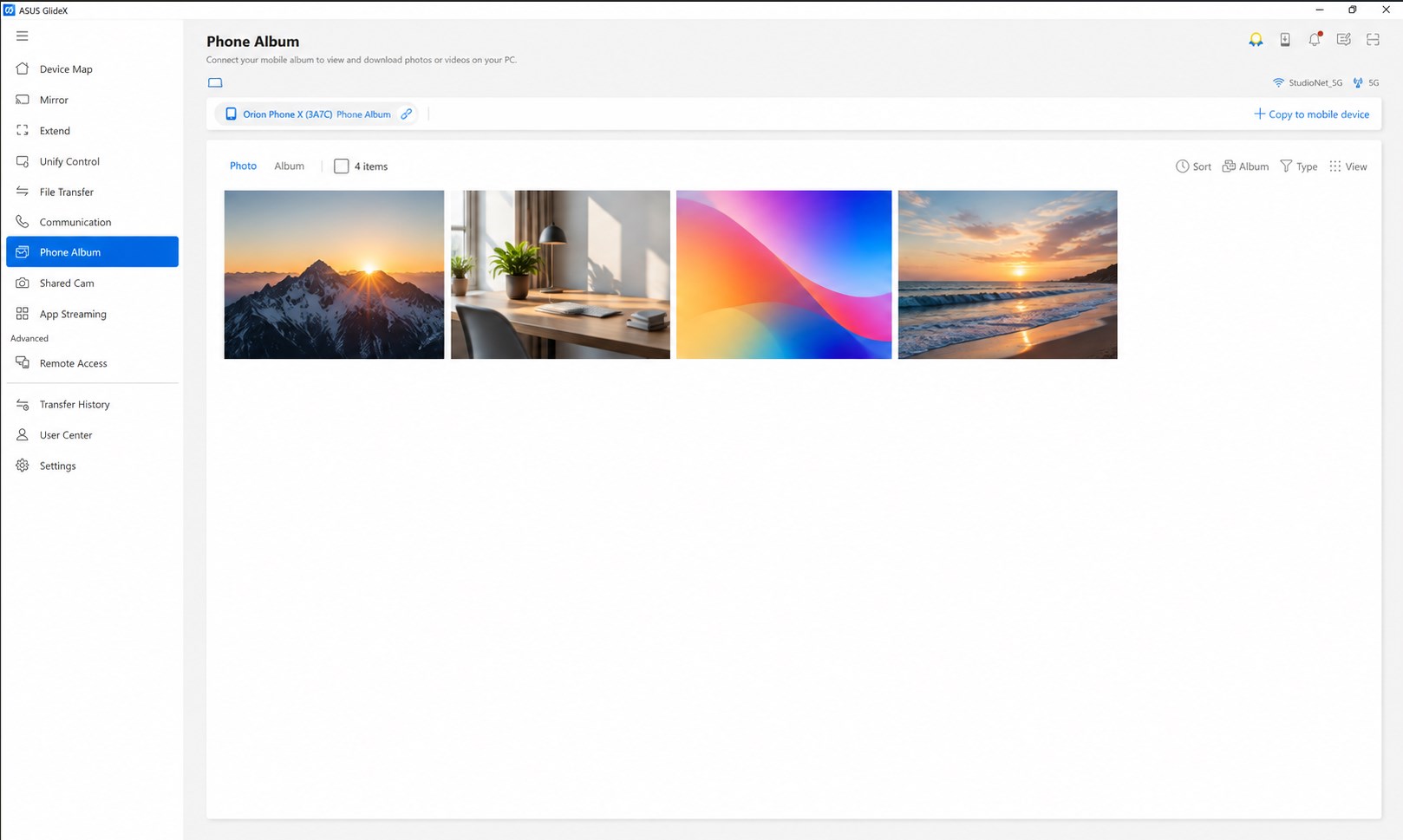Select Unify Control from the sidebar

(92, 161)
